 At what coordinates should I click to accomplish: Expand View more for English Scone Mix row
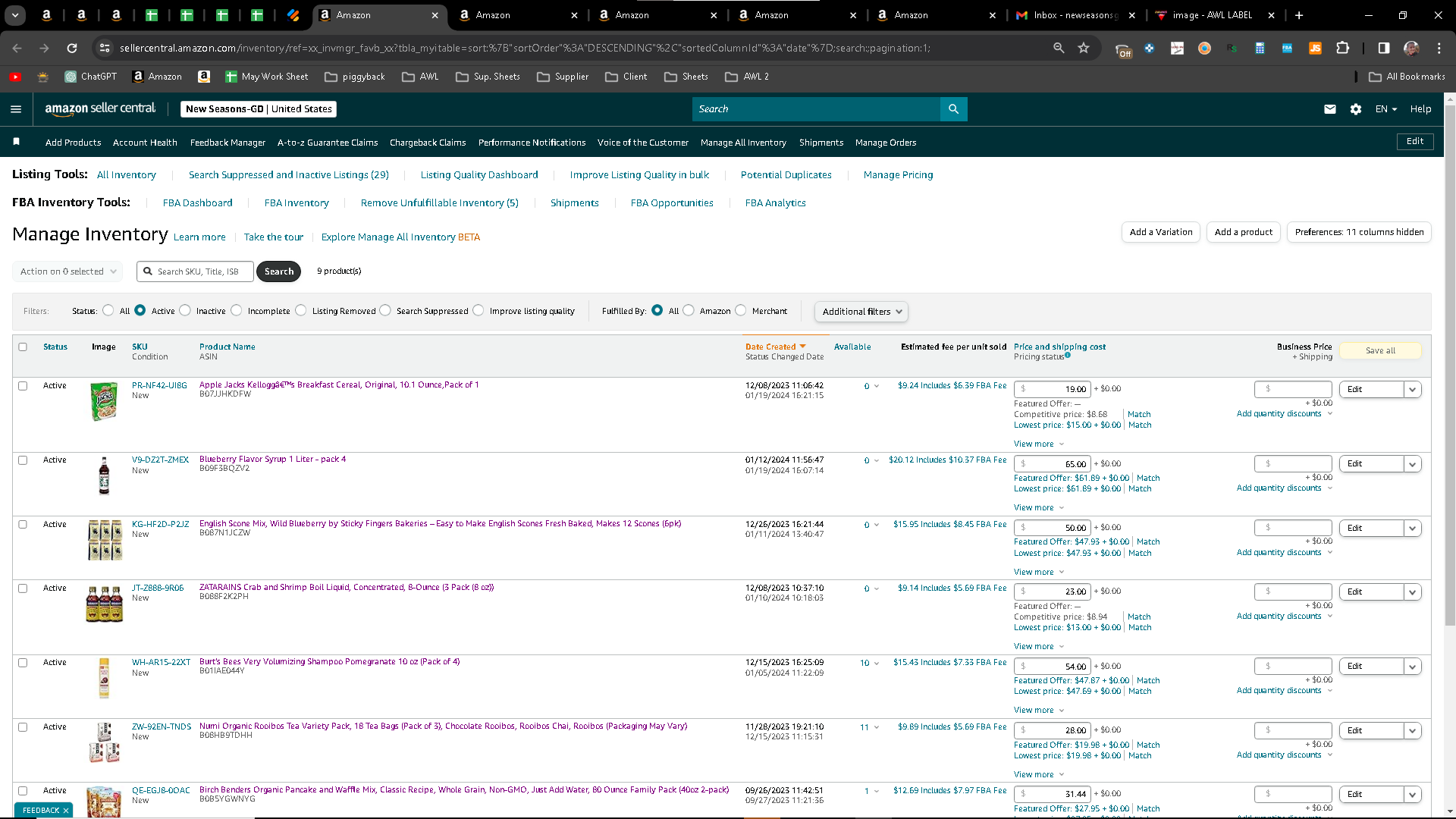pyautogui.click(x=1038, y=572)
